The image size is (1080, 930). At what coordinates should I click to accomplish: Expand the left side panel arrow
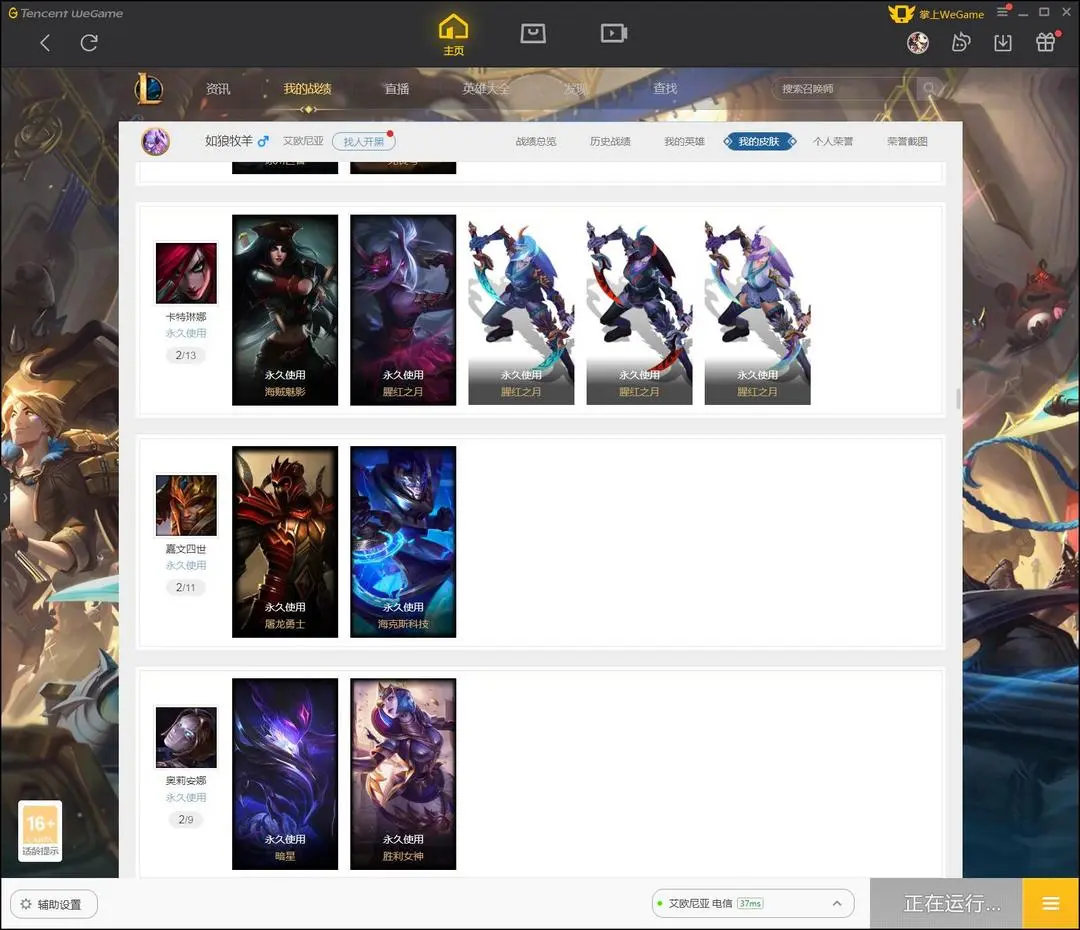[x=5, y=497]
